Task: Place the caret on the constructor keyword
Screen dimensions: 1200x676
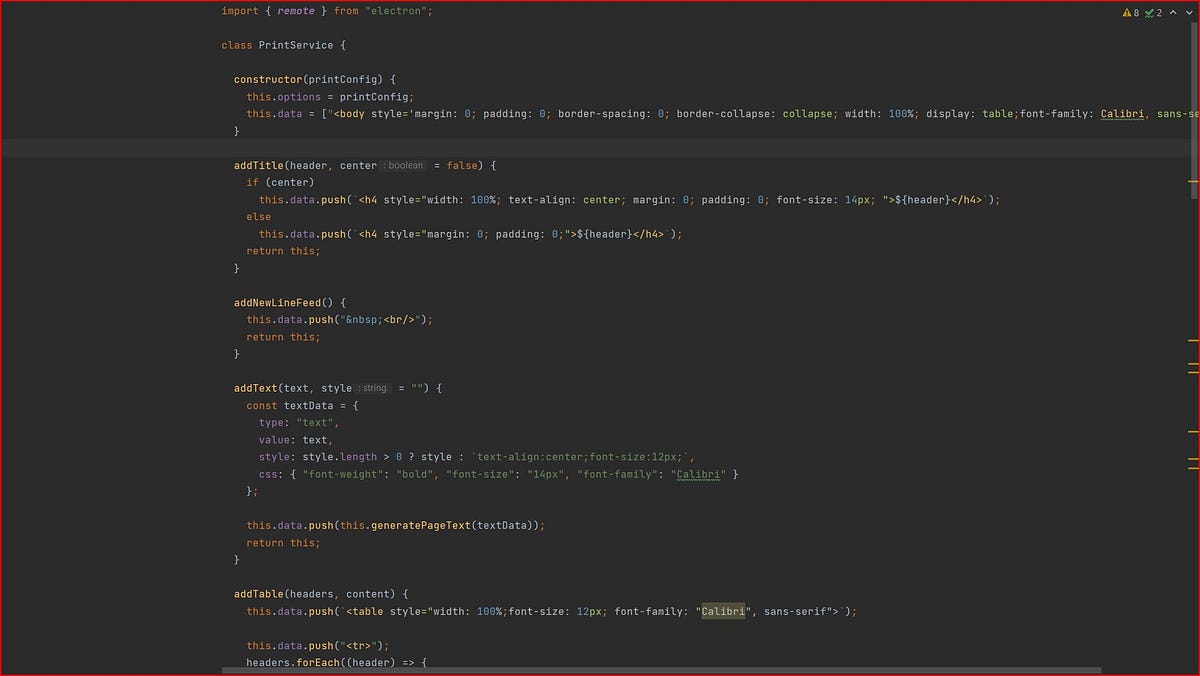Action: tap(267, 79)
